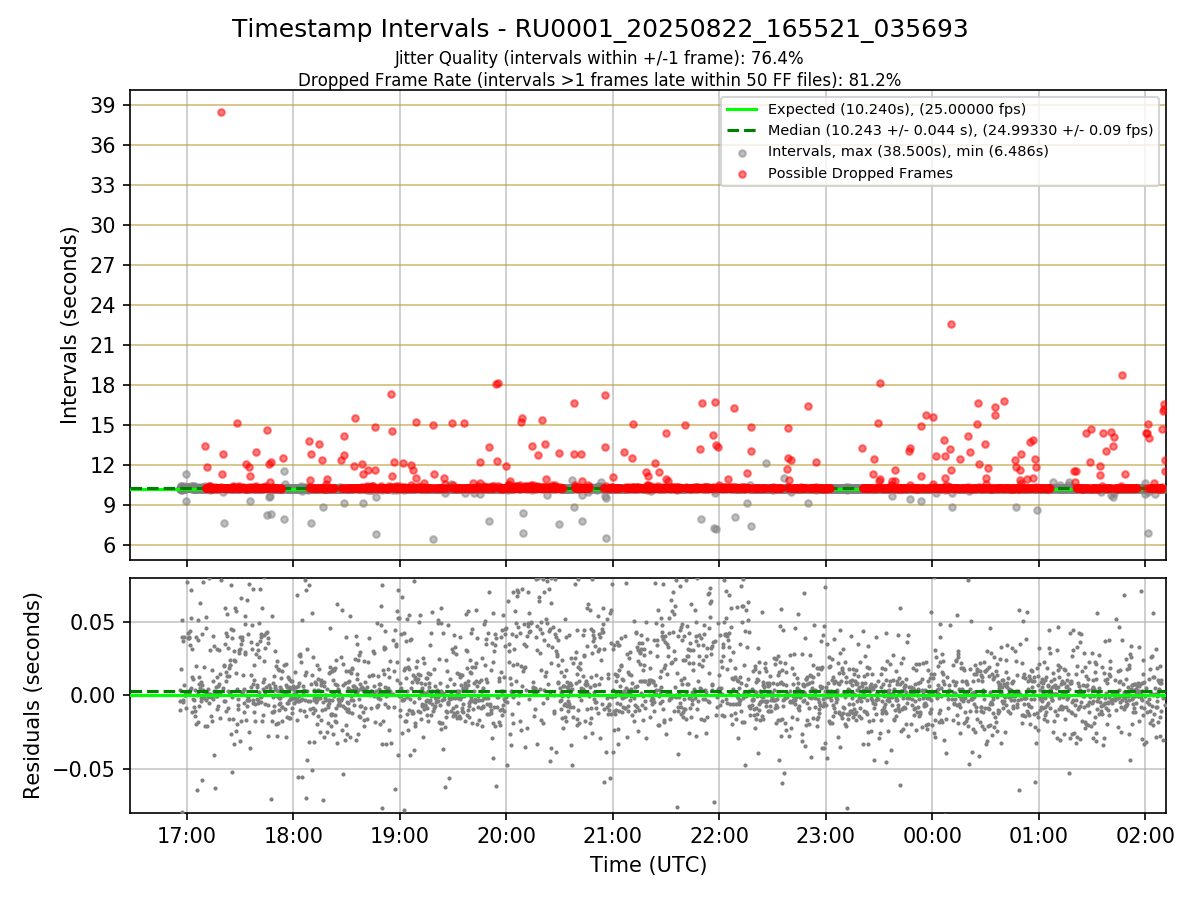1200x900 pixels.
Task: Click the 'Expected (10.240s)' legend entry
Action: coord(897,109)
